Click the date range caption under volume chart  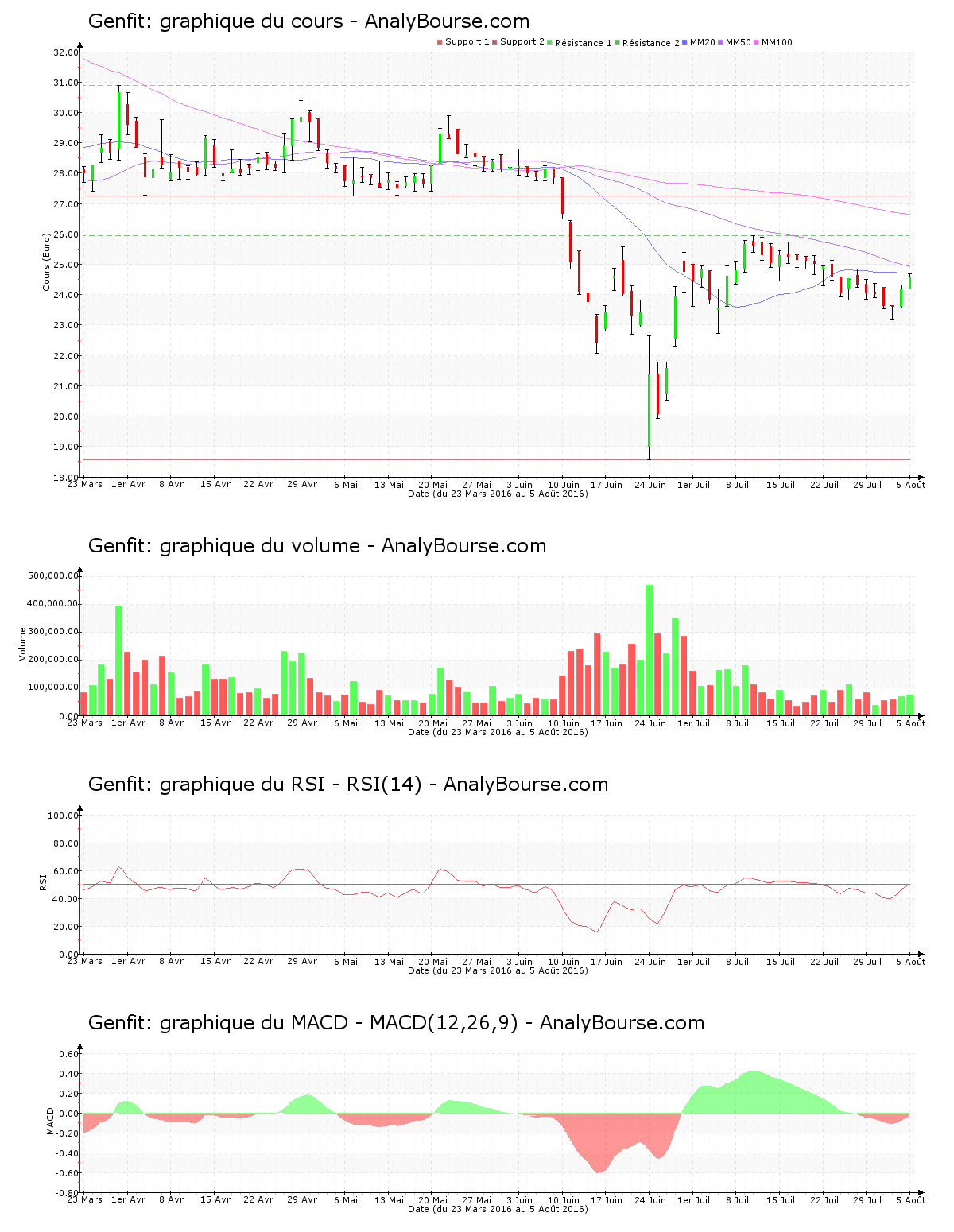pyautogui.click(x=498, y=732)
